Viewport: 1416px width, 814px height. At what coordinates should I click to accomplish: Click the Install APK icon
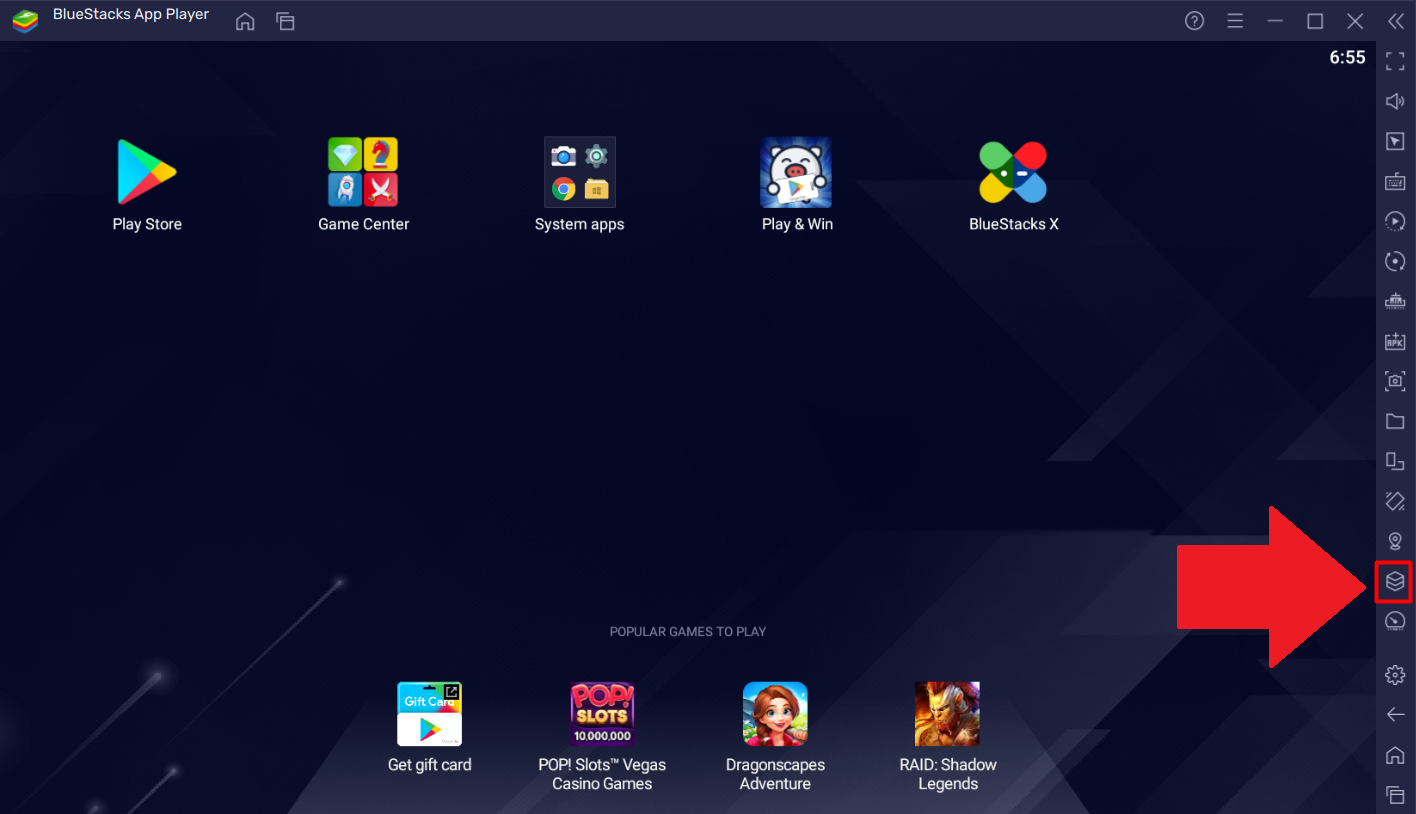(x=1395, y=341)
